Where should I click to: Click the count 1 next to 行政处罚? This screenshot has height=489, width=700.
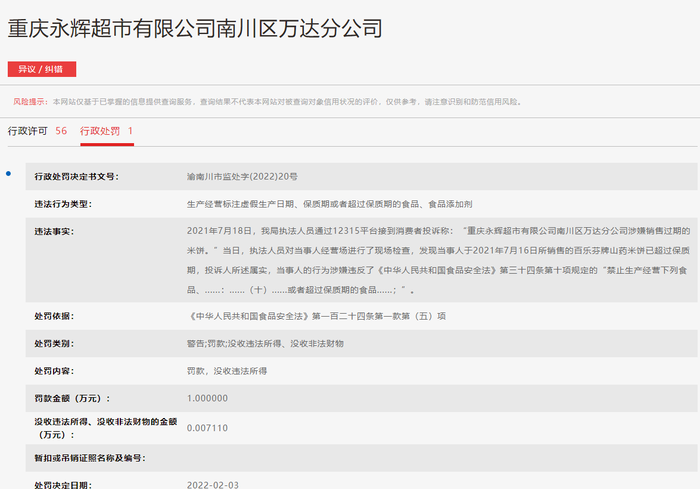130,131
